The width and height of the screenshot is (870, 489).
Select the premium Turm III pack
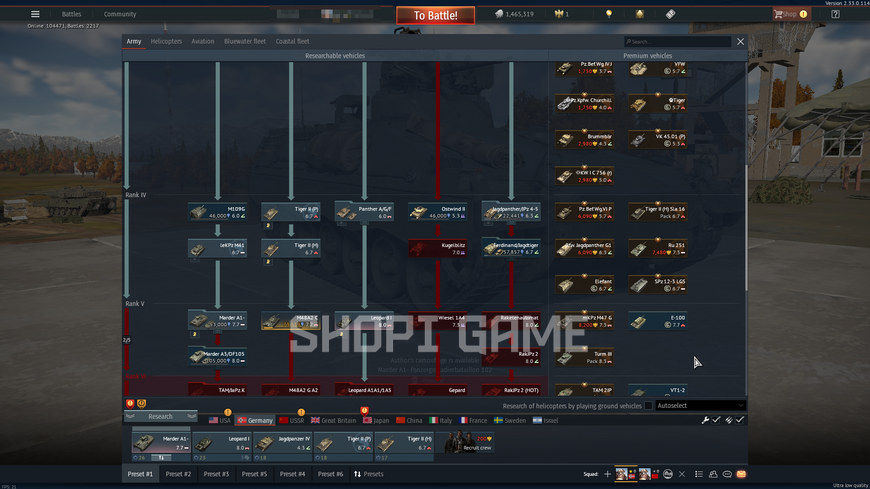tap(584, 357)
